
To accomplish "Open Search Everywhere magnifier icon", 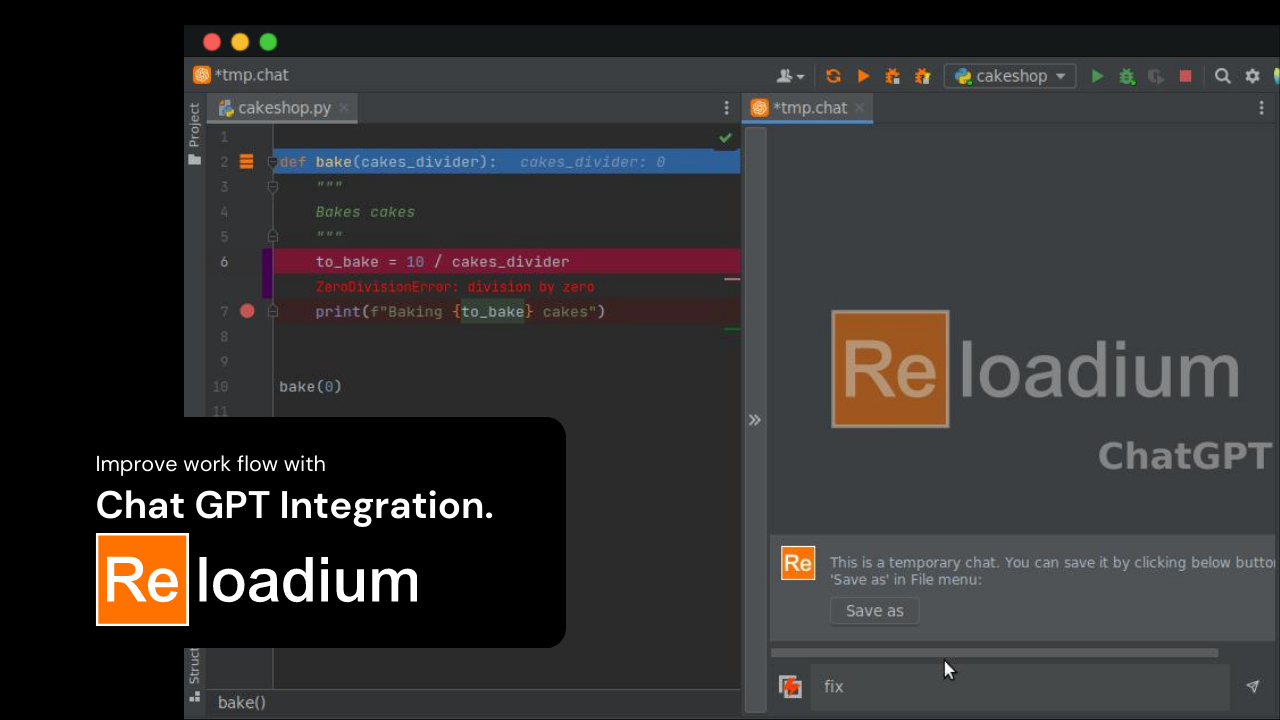I will click(1222, 76).
